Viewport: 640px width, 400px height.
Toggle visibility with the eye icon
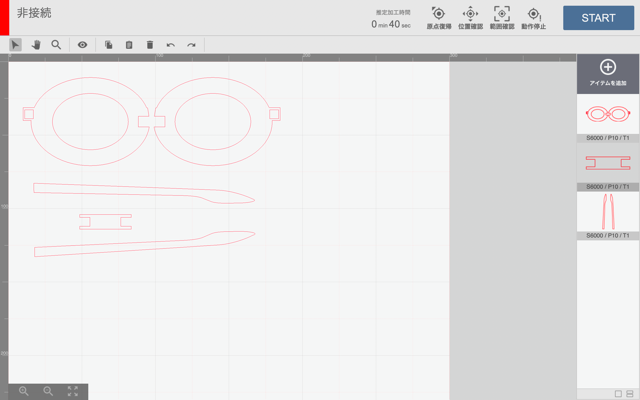click(82, 44)
